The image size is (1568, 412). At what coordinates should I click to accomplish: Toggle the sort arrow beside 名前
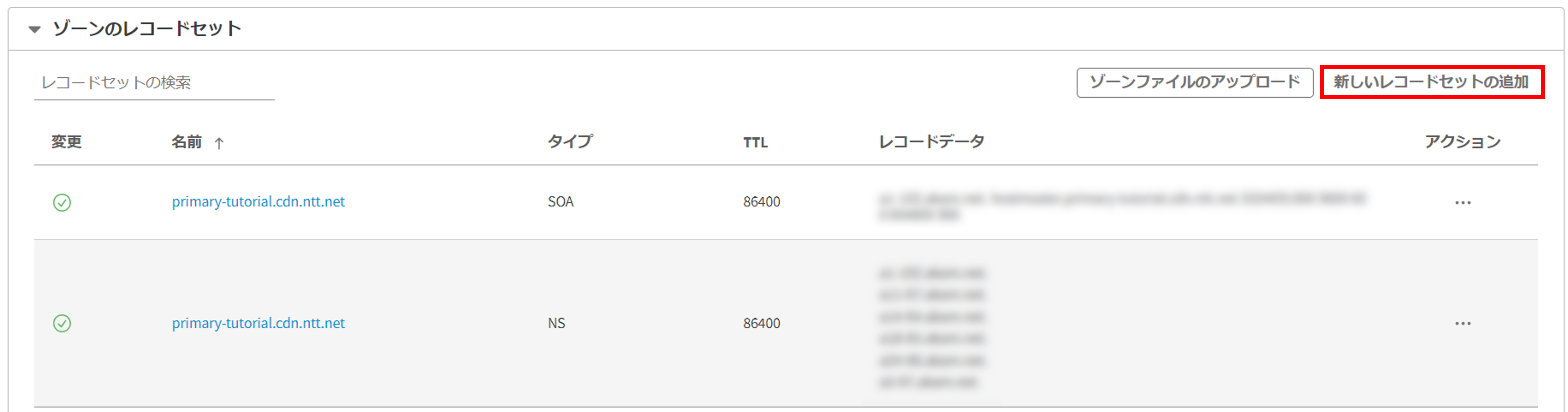[219, 143]
